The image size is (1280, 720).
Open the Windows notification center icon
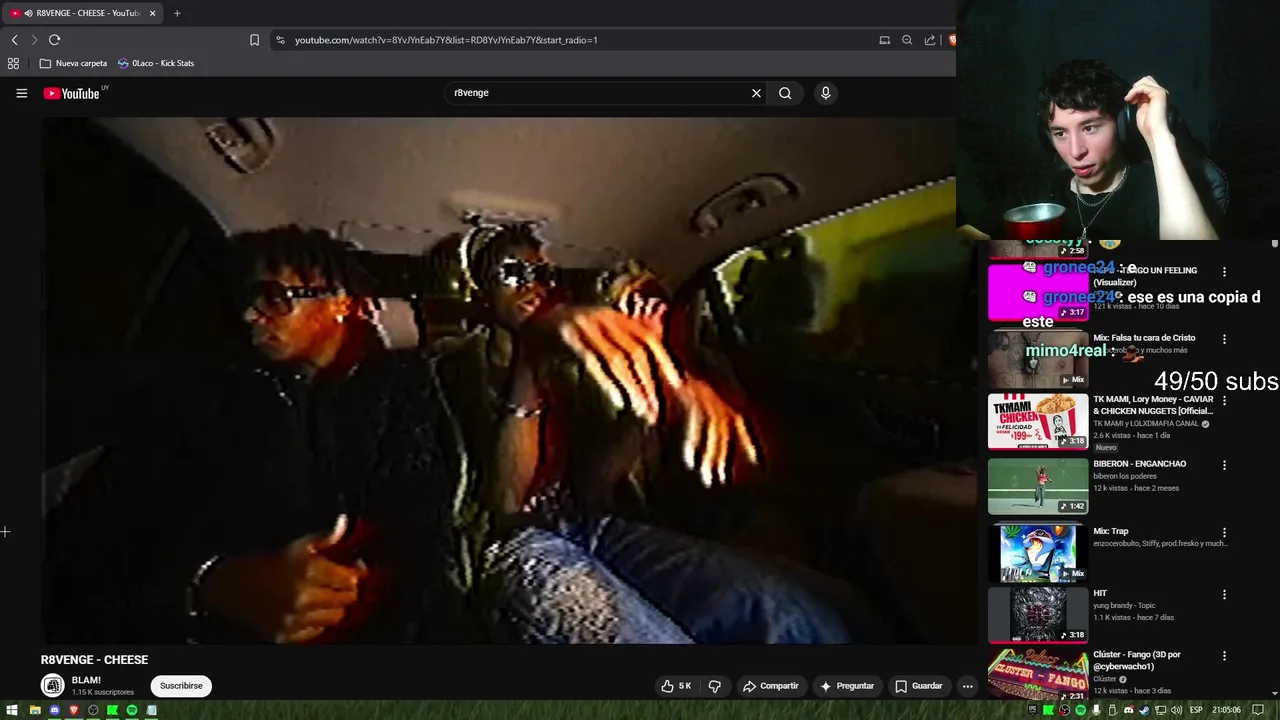click(1258, 710)
